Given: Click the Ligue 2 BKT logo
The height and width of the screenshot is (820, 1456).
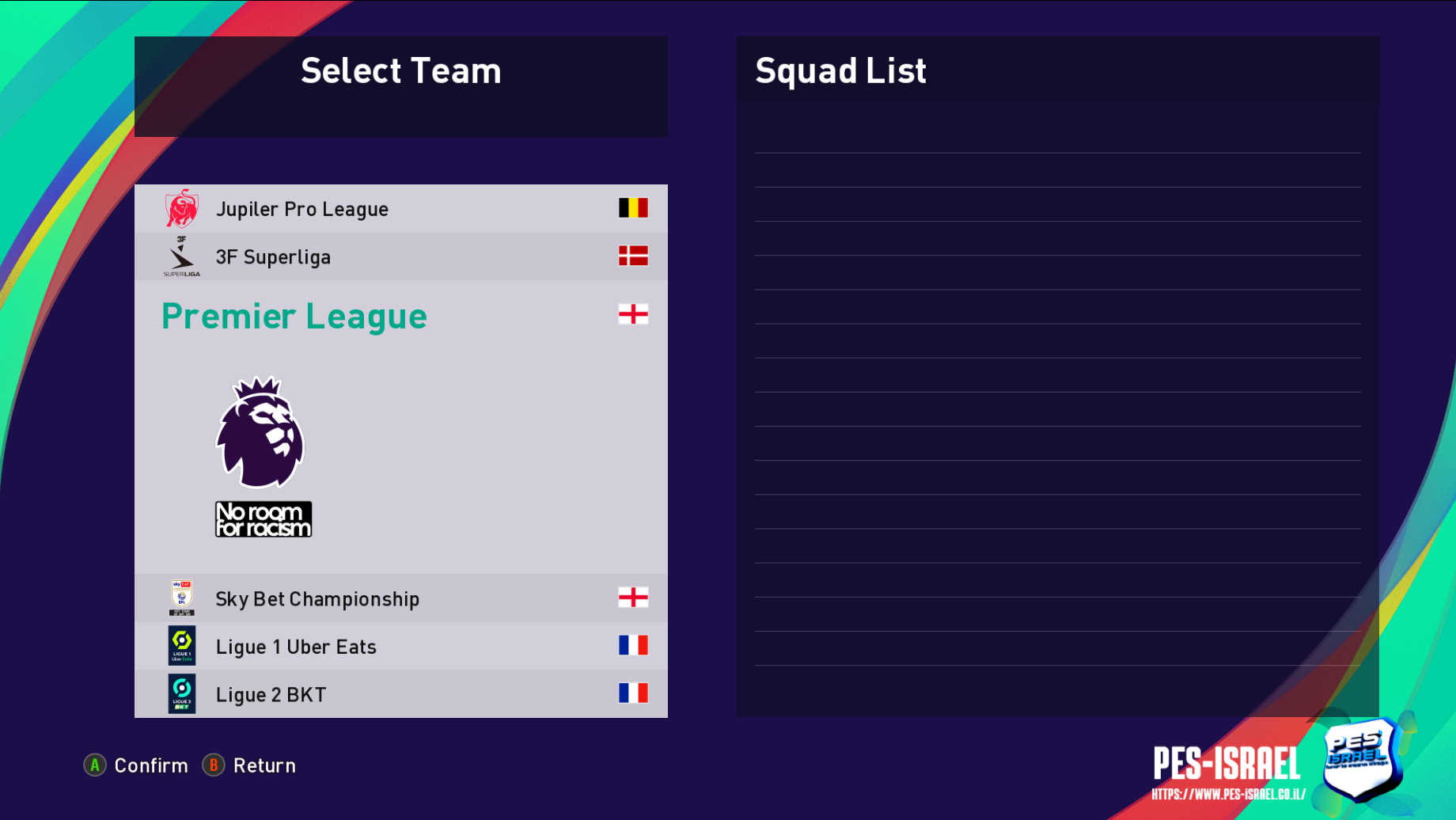Looking at the screenshot, I should 182,694.
